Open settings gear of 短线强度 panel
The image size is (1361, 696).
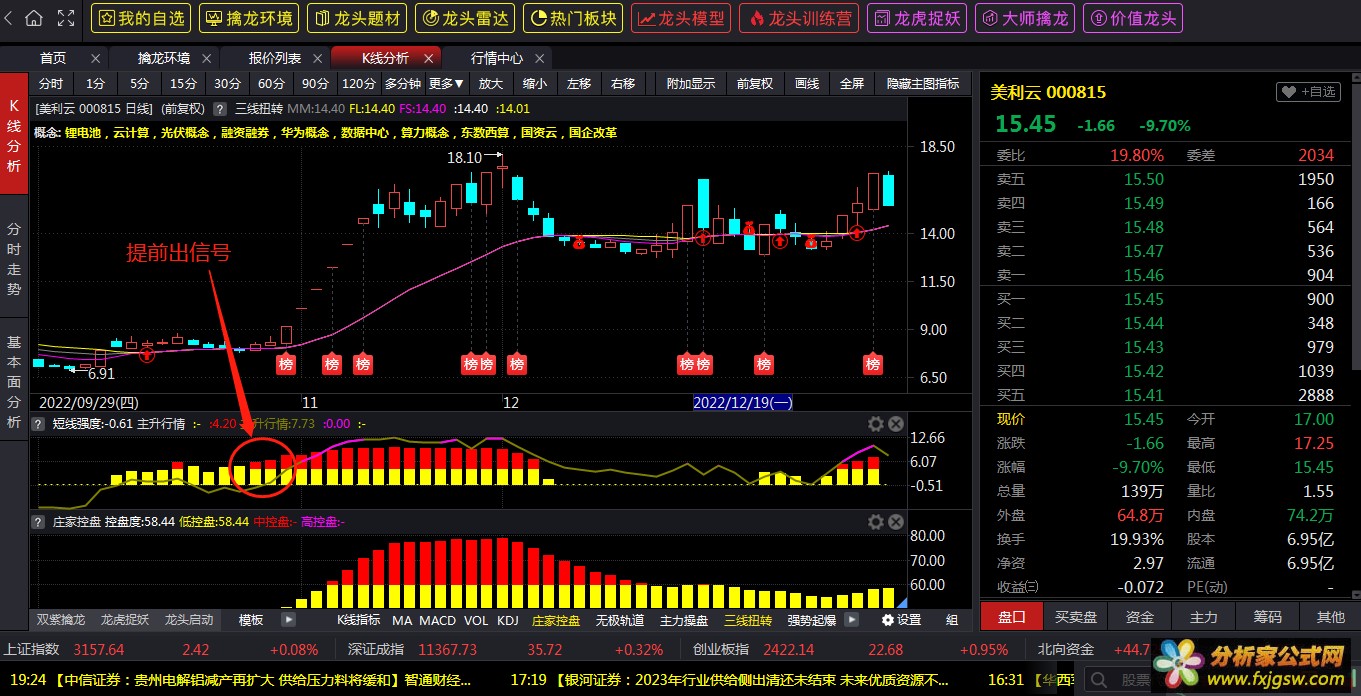[876, 424]
